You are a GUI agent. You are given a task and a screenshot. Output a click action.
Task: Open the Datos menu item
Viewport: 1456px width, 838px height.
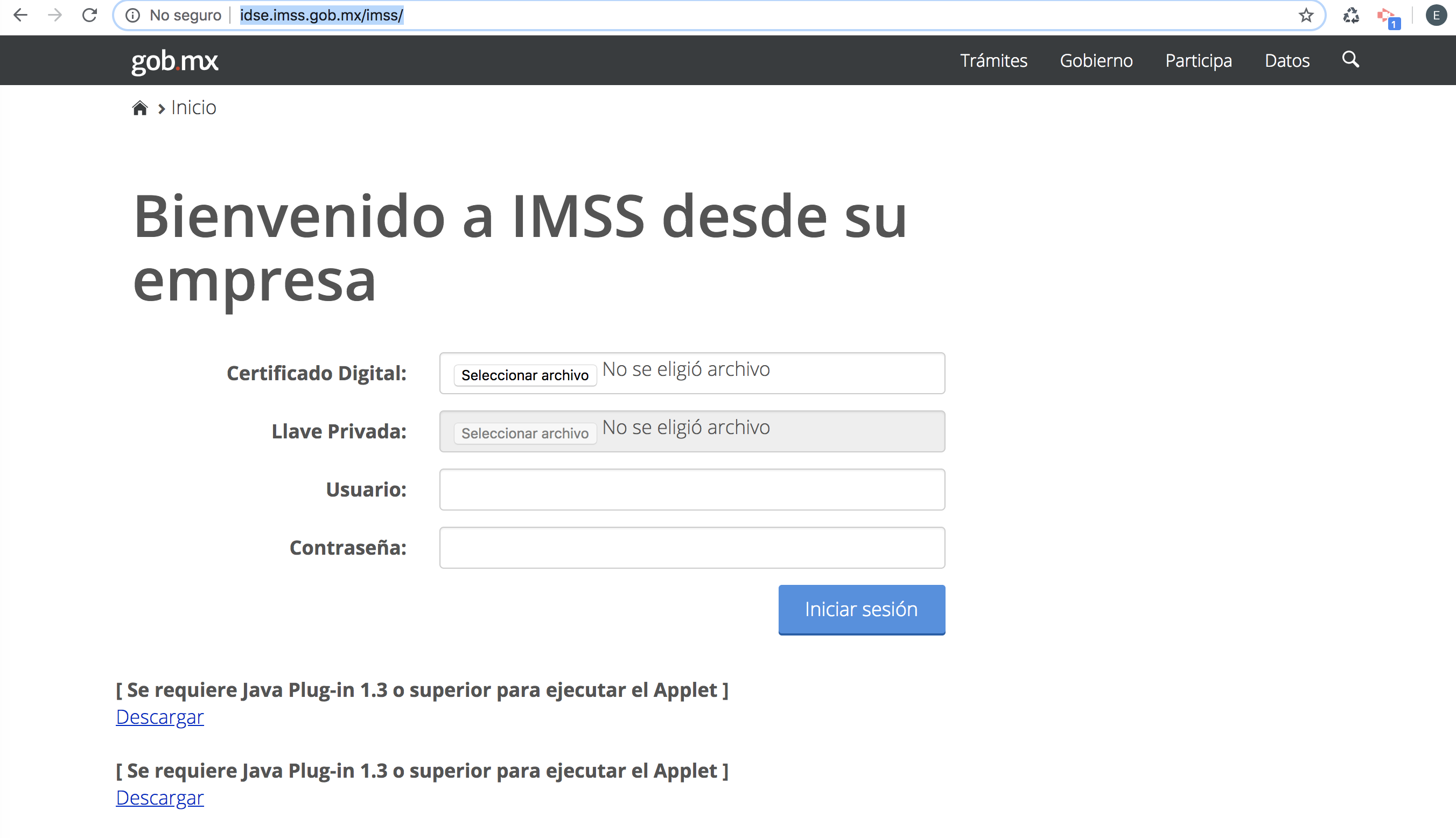click(1287, 60)
